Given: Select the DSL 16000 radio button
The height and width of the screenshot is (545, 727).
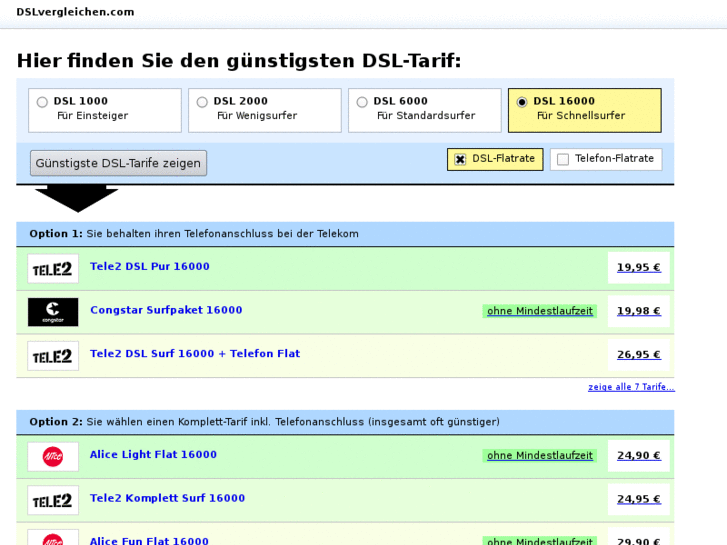Looking at the screenshot, I should tap(522, 102).
